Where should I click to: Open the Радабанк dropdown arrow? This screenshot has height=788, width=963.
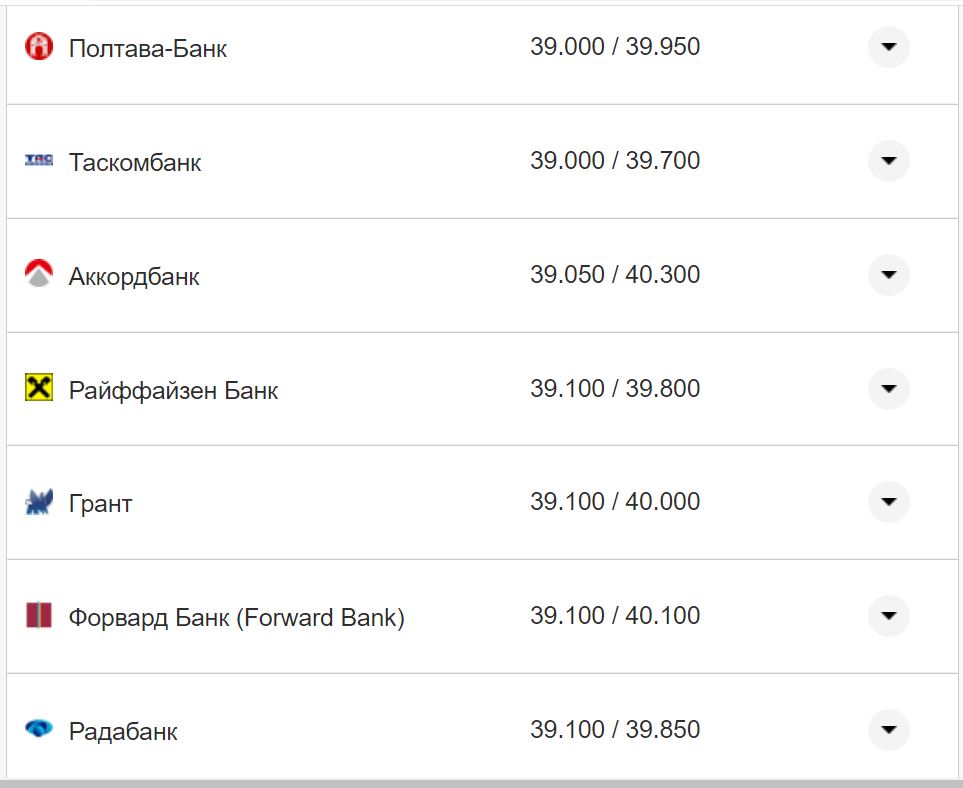pos(888,729)
